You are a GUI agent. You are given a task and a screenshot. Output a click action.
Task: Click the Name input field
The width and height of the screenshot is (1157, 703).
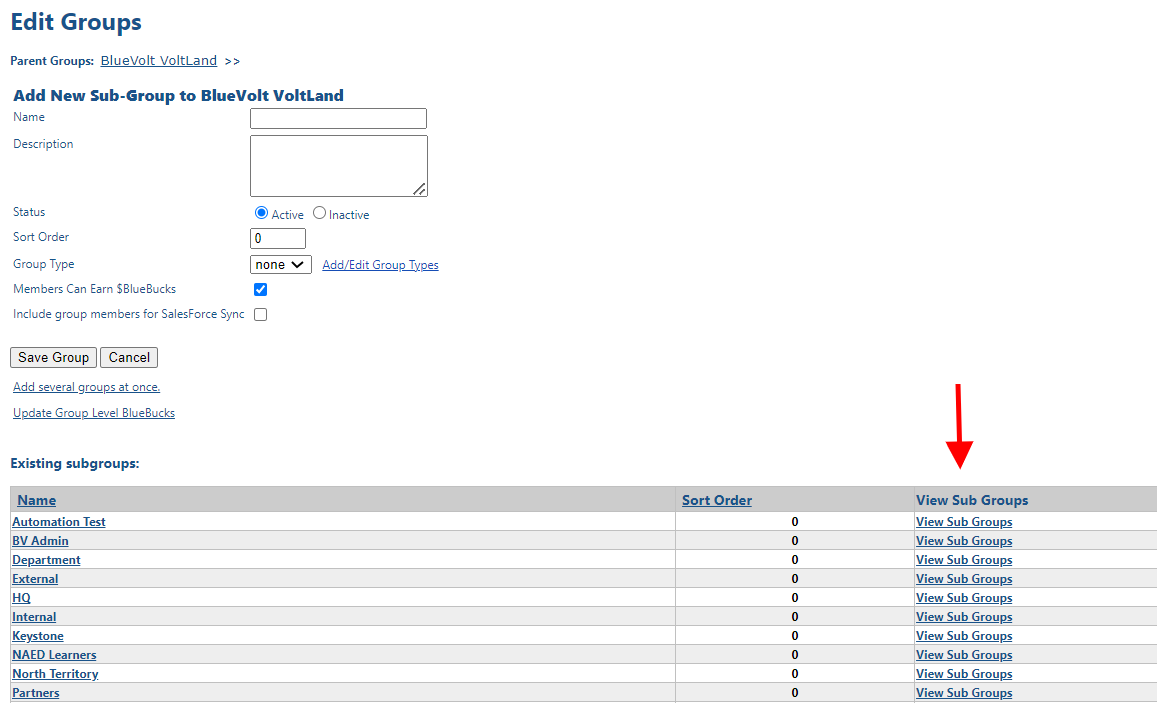[338, 118]
